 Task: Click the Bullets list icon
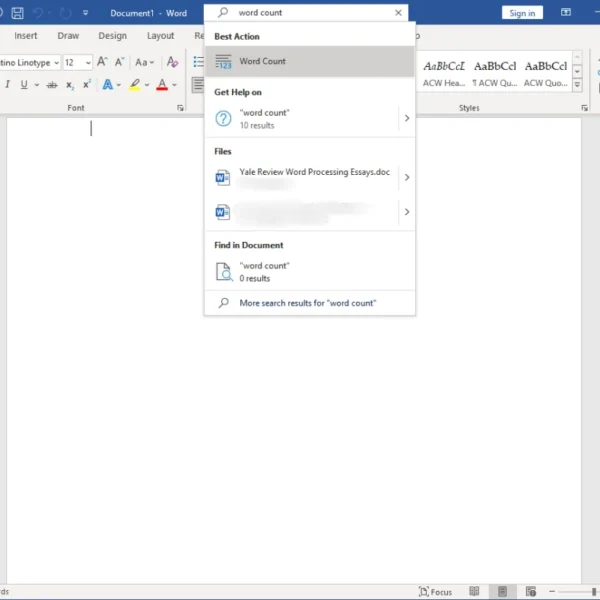click(x=198, y=62)
